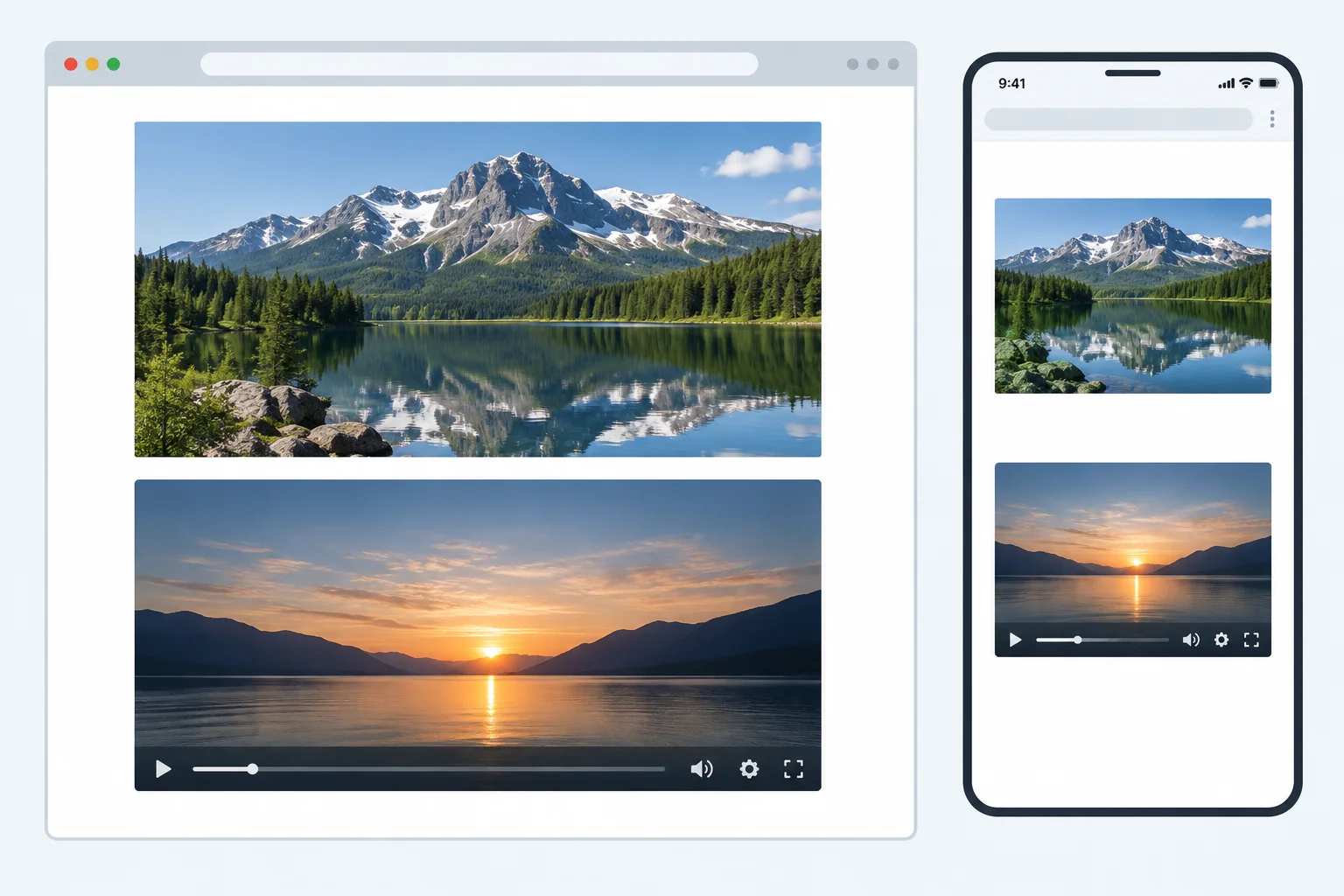The image size is (1344, 896).
Task: Open the three-dot menu on phone
Action: point(1272,119)
